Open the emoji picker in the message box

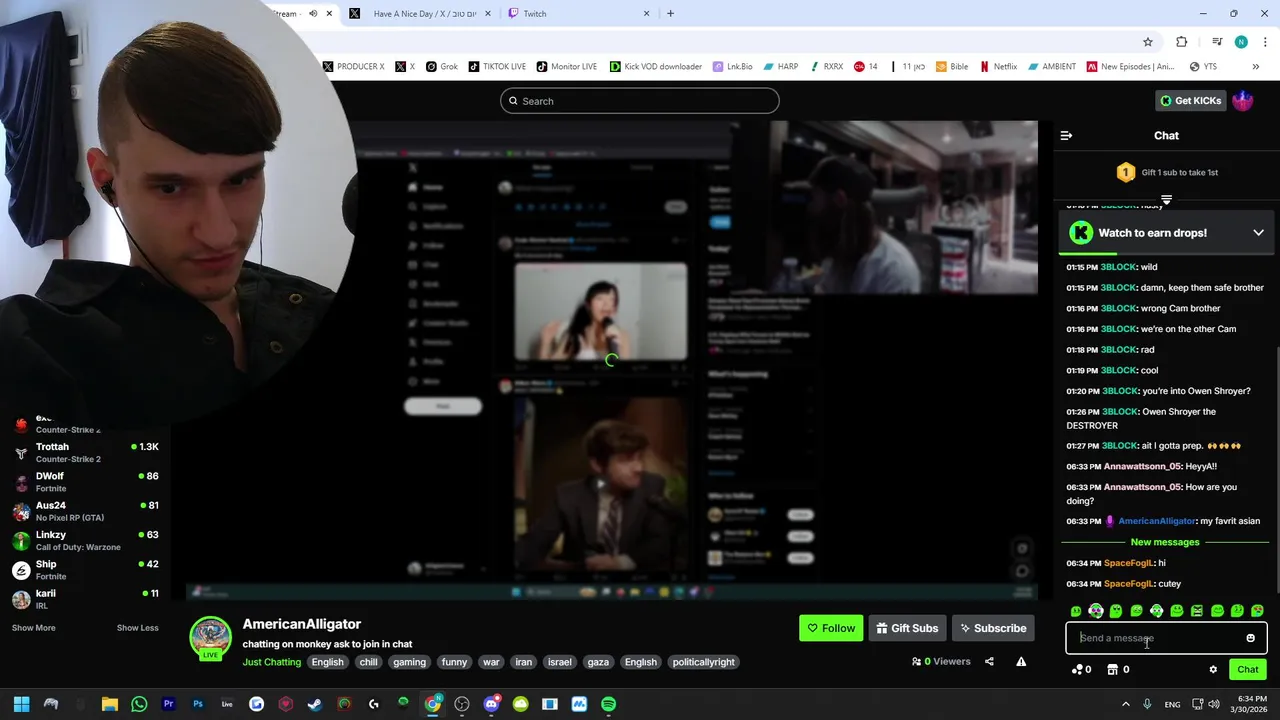click(1250, 638)
